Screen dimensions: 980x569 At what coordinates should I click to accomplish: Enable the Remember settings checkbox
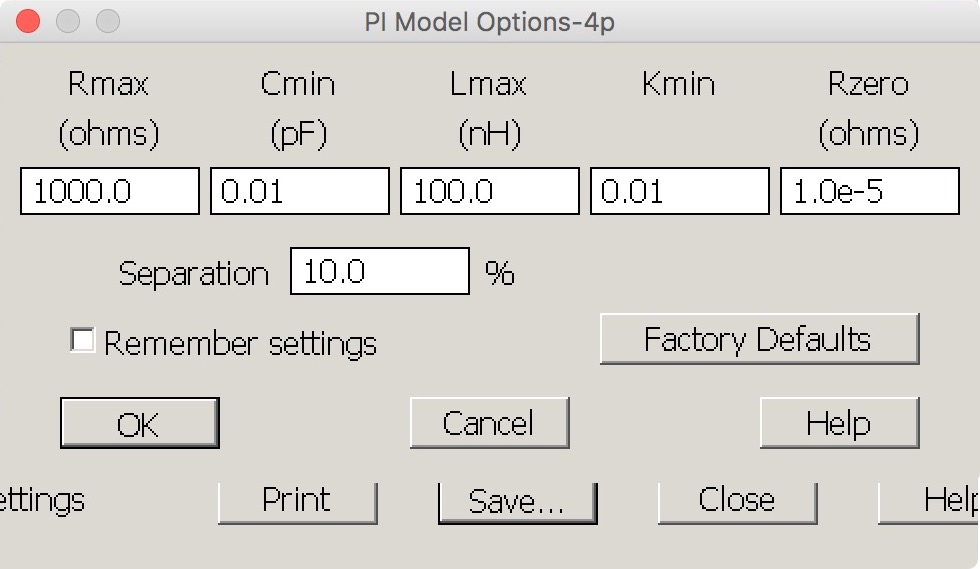click(82, 341)
